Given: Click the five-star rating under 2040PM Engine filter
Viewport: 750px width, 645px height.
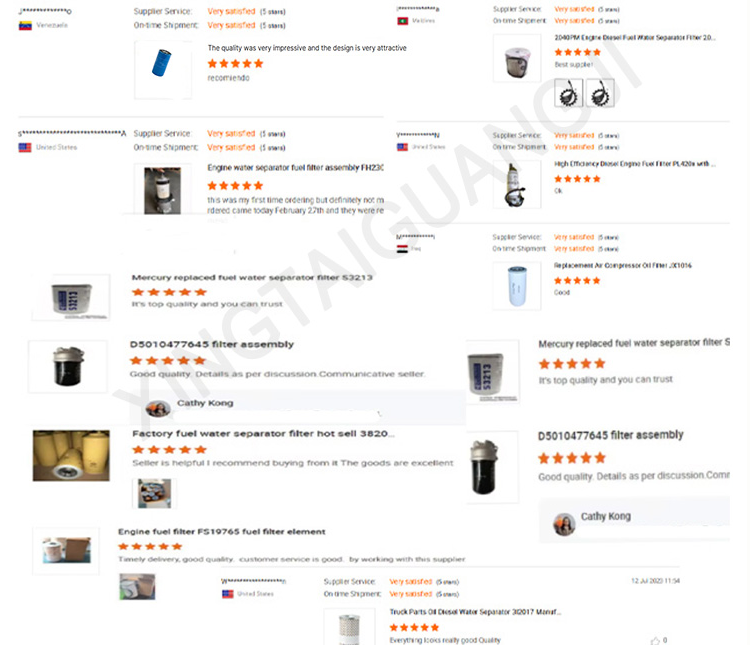Looking at the screenshot, I should click(577, 52).
